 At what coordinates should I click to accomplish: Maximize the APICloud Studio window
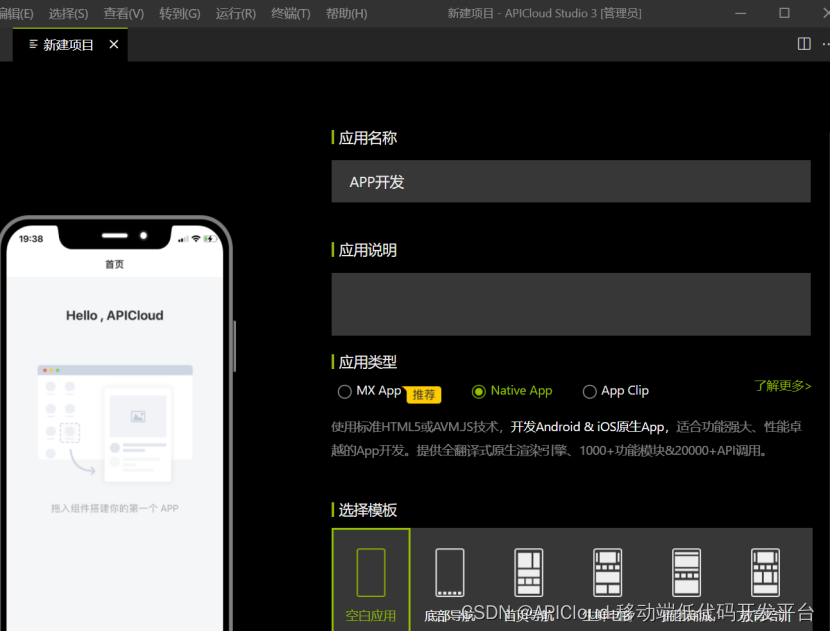click(784, 13)
